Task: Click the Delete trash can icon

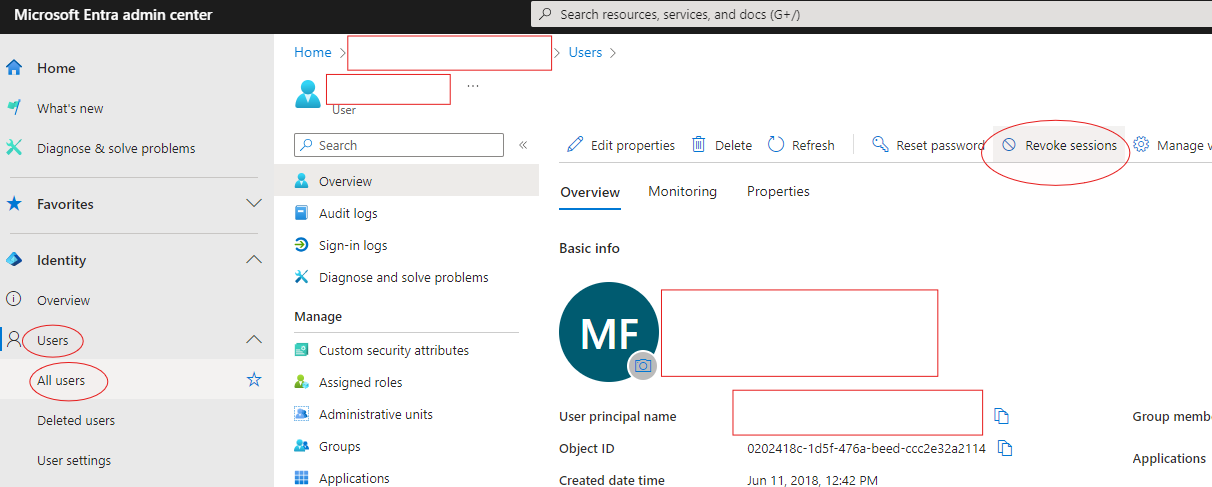Action: [x=699, y=145]
